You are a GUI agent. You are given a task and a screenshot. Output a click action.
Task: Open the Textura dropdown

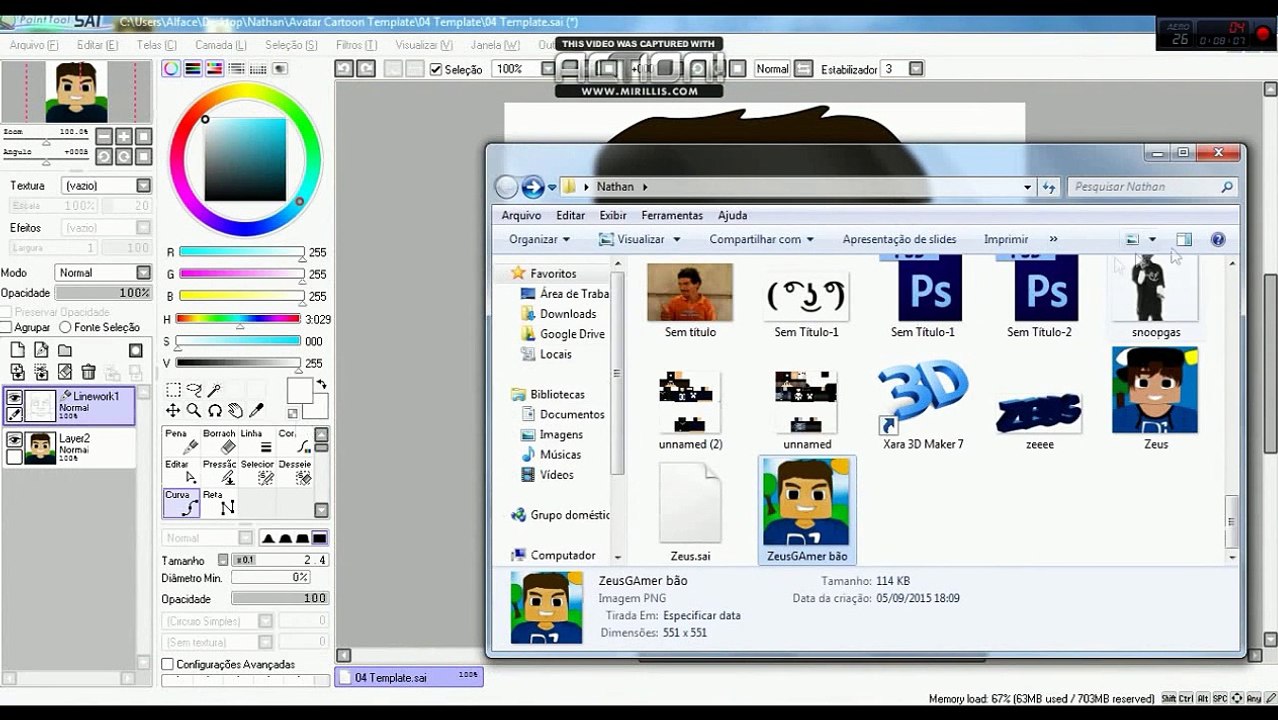tap(144, 185)
